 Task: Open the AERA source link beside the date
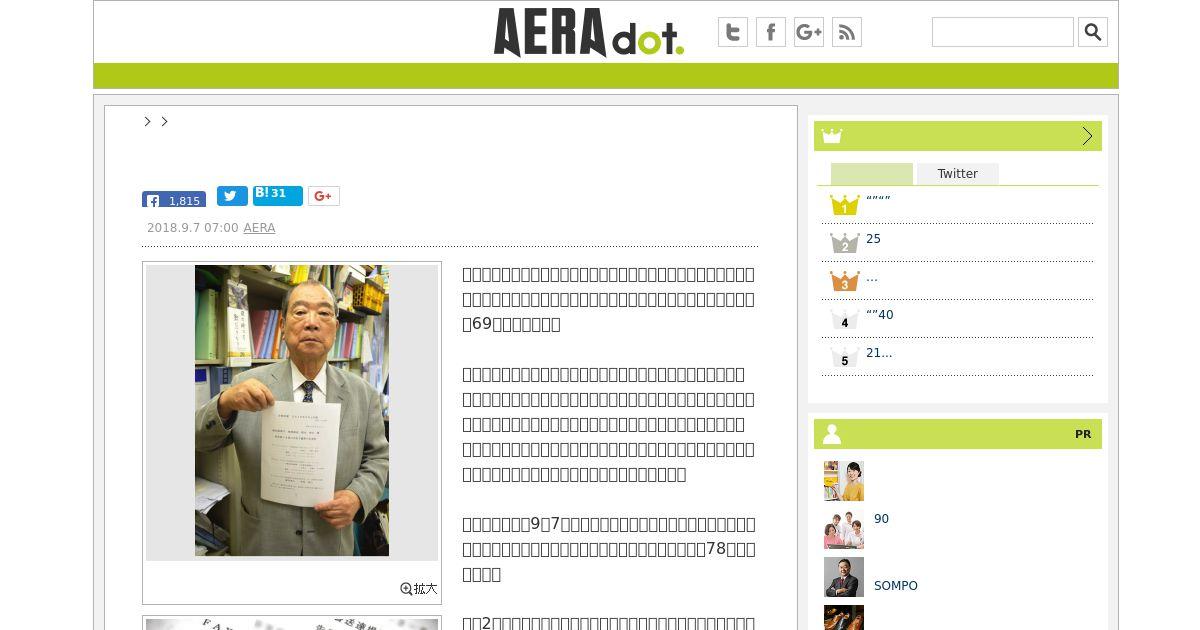[259, 228]
